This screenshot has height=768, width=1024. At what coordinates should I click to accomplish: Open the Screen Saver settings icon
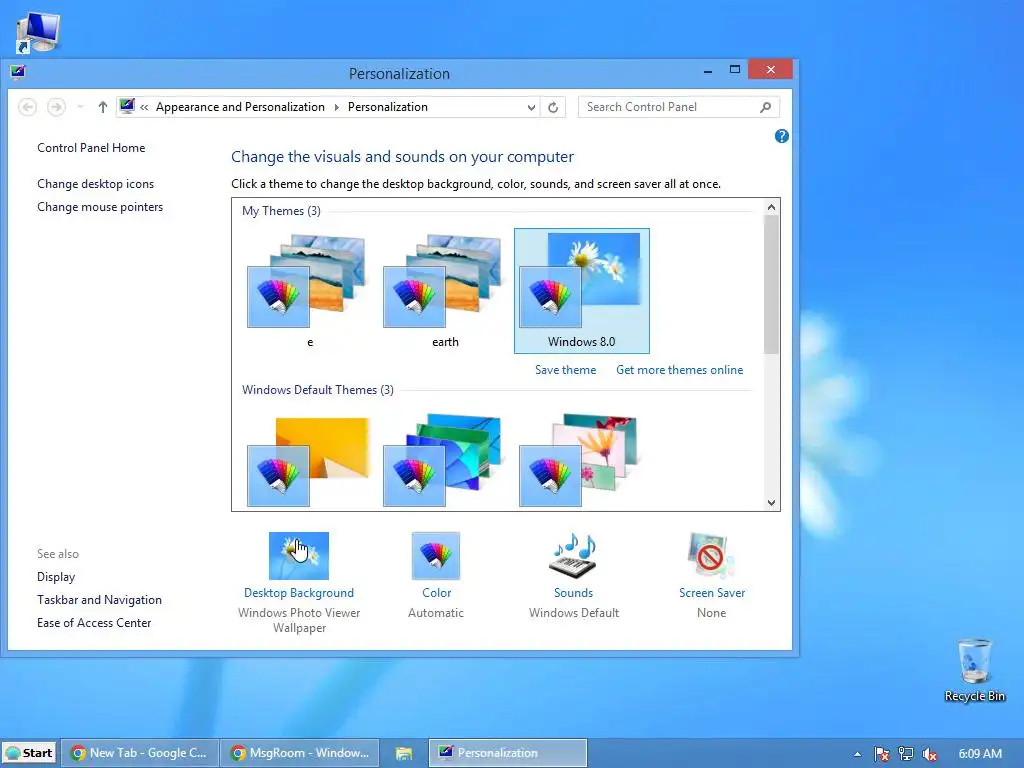pyautogui.click(x=711, y=556)
